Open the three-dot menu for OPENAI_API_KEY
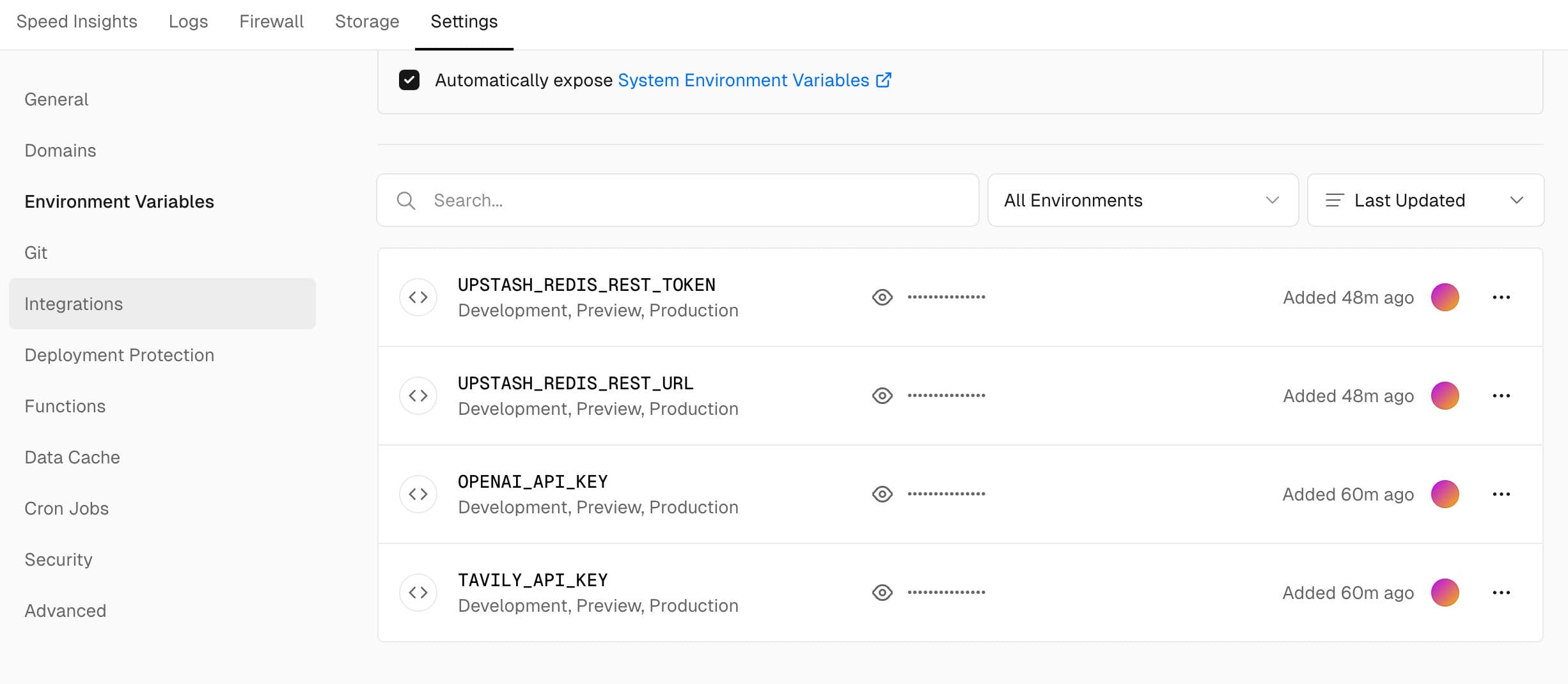Image resolution: width=1568 pixels, height=684 pixels. 1501,494
